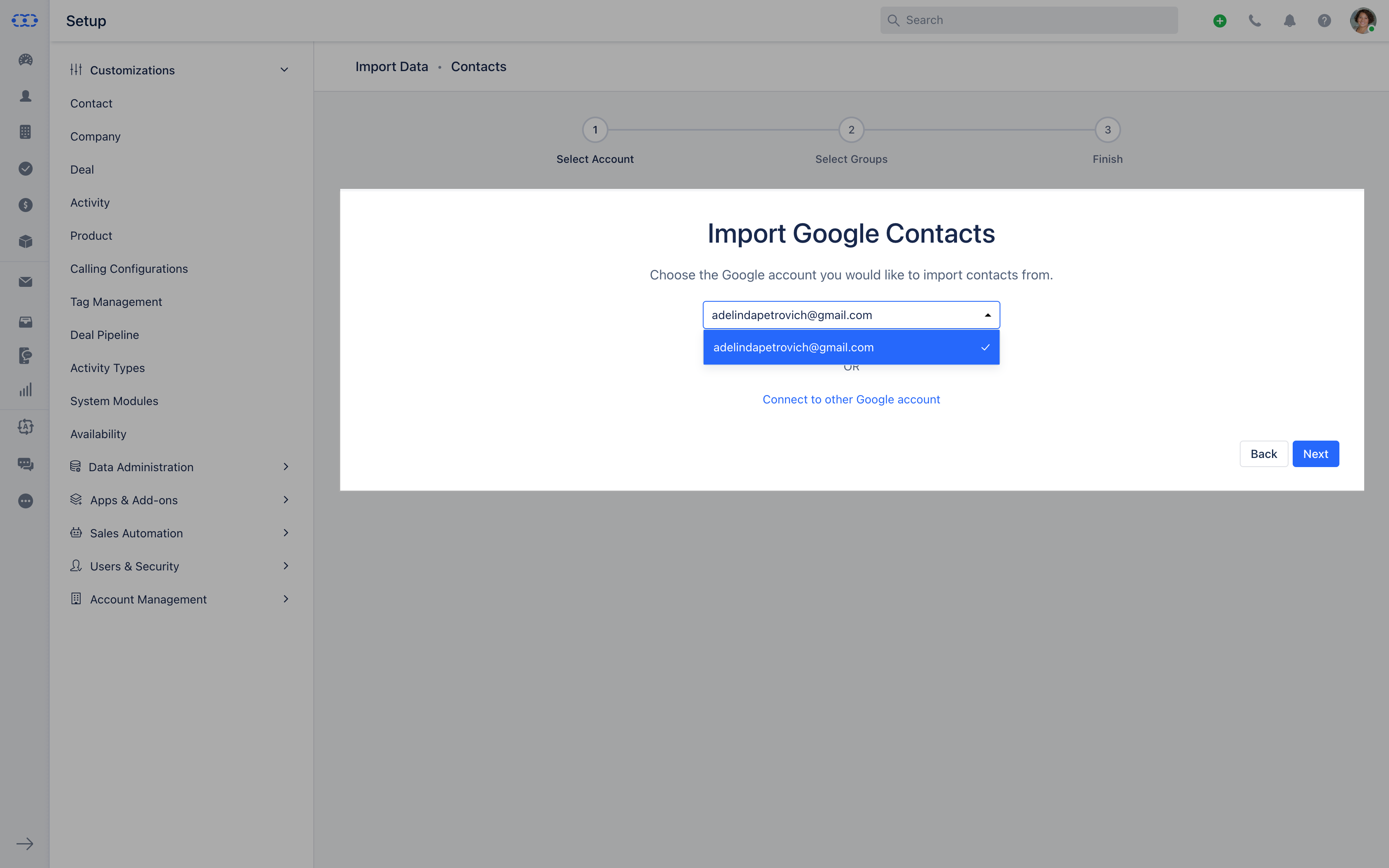Screen dimensions: 1389x868
Task: Open Activity Types settings
Action: [107, 368]
